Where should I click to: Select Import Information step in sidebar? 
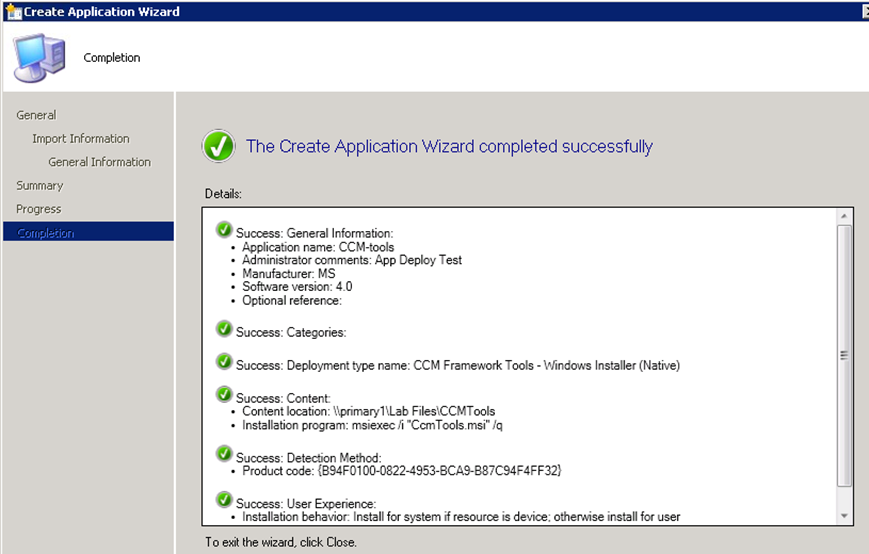tap(81, 138)
